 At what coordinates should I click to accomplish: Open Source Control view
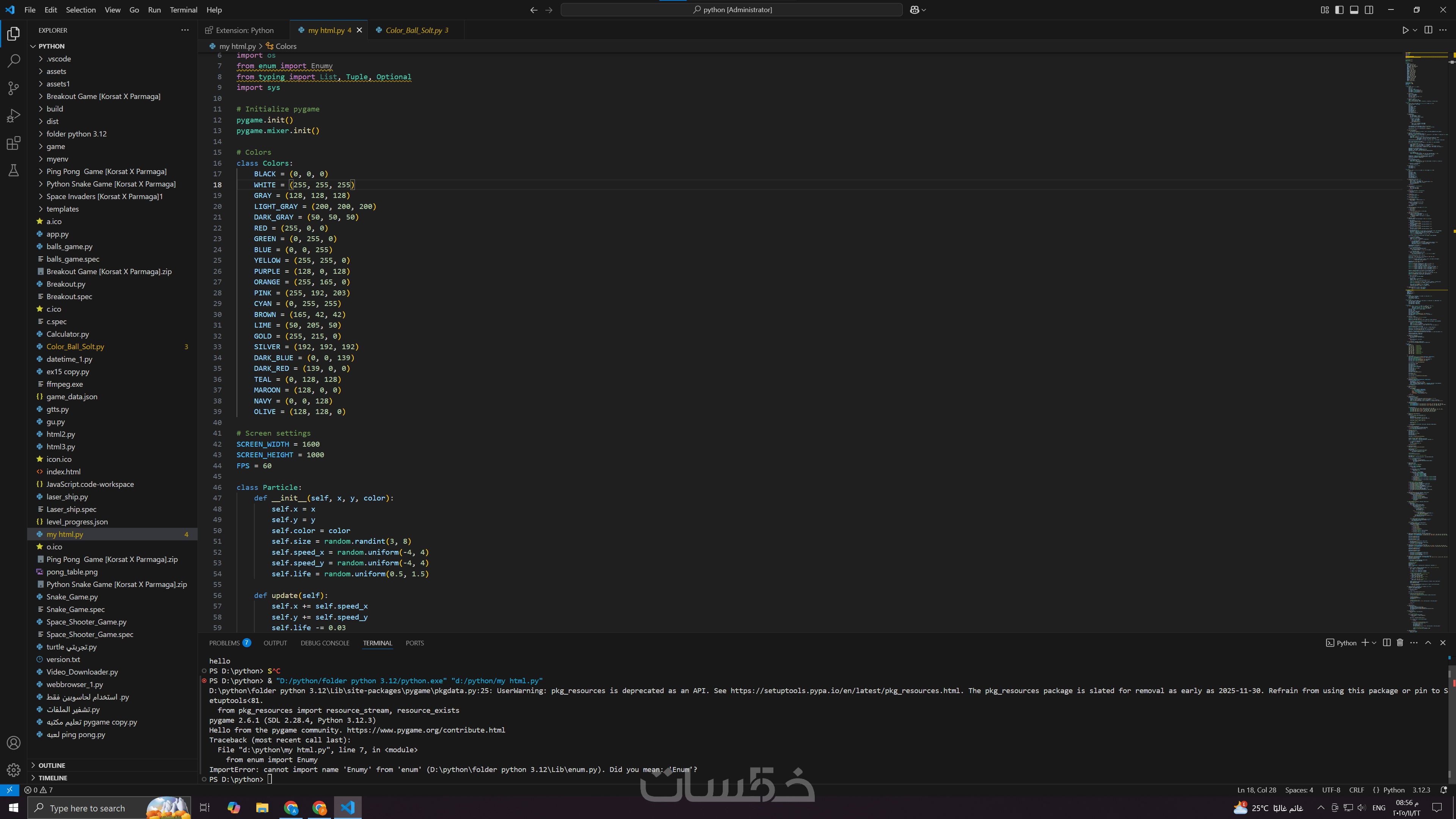click(14, 88)
